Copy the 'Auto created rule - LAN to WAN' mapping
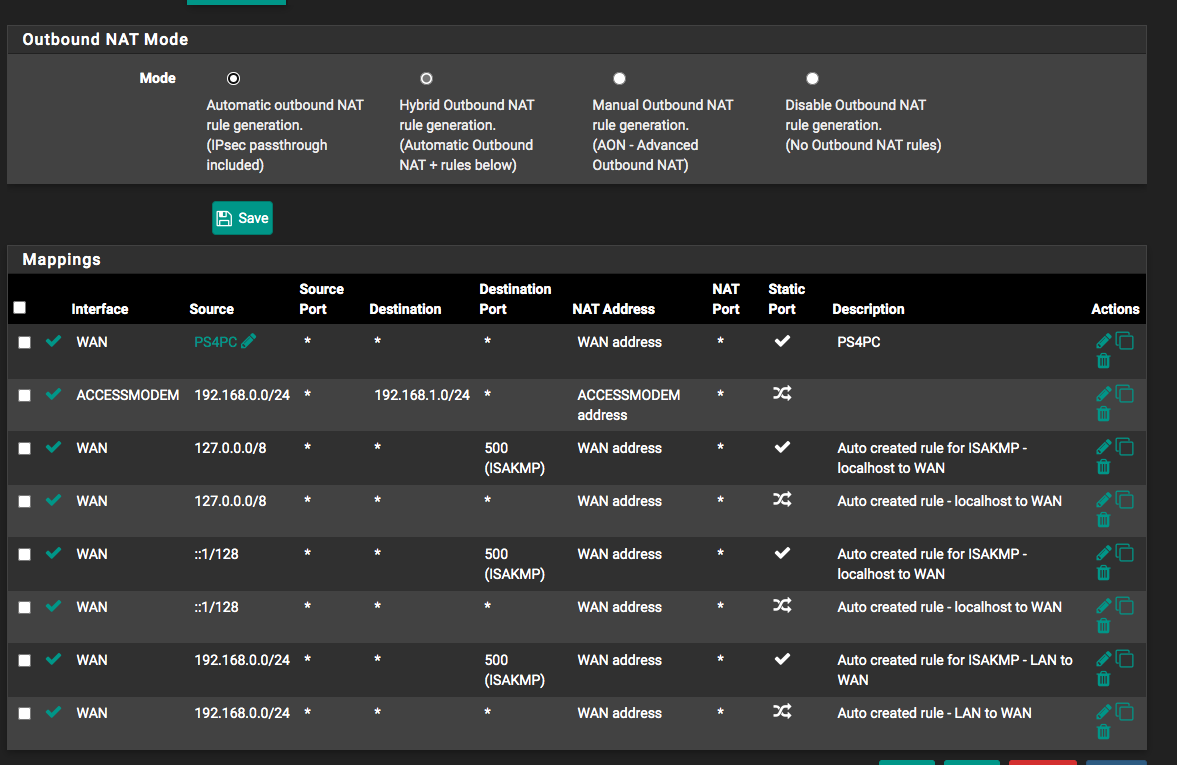This screenshot has width=1177, height=765. pos(1124,712)
